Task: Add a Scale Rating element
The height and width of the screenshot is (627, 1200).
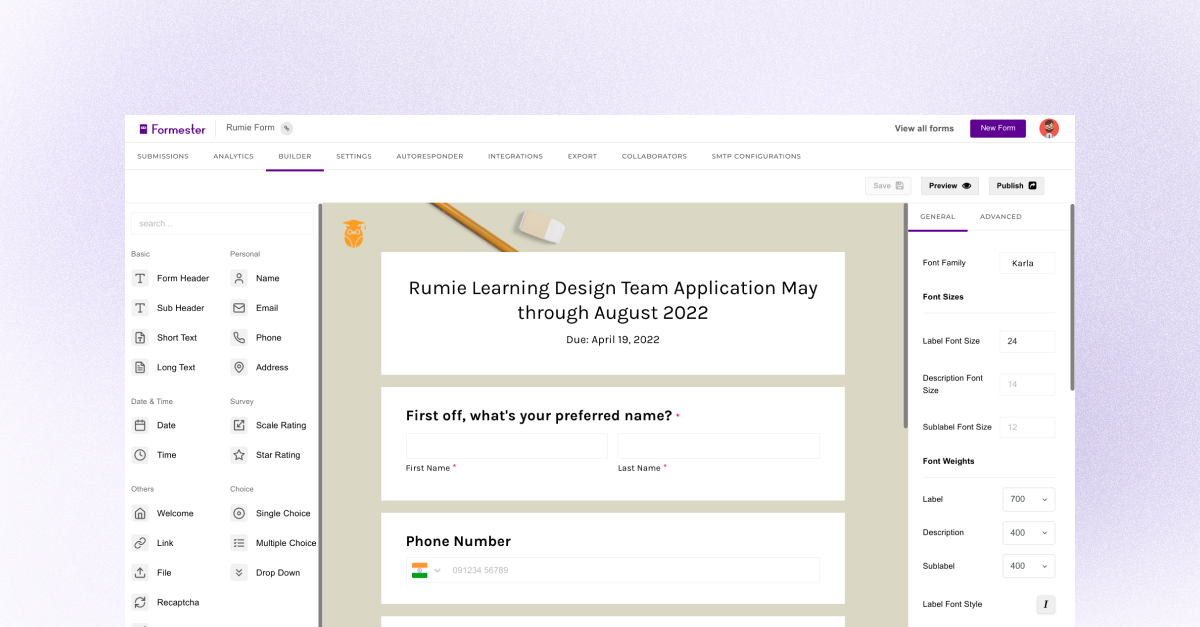Action: pos(240,425)
